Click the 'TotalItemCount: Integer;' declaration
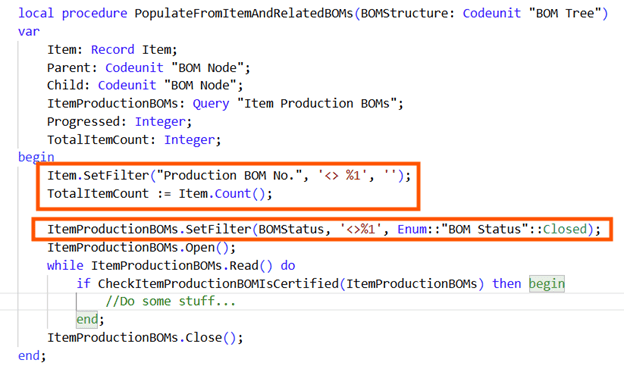624x369 pixels. pyautogui.click(x=134, y=140)
